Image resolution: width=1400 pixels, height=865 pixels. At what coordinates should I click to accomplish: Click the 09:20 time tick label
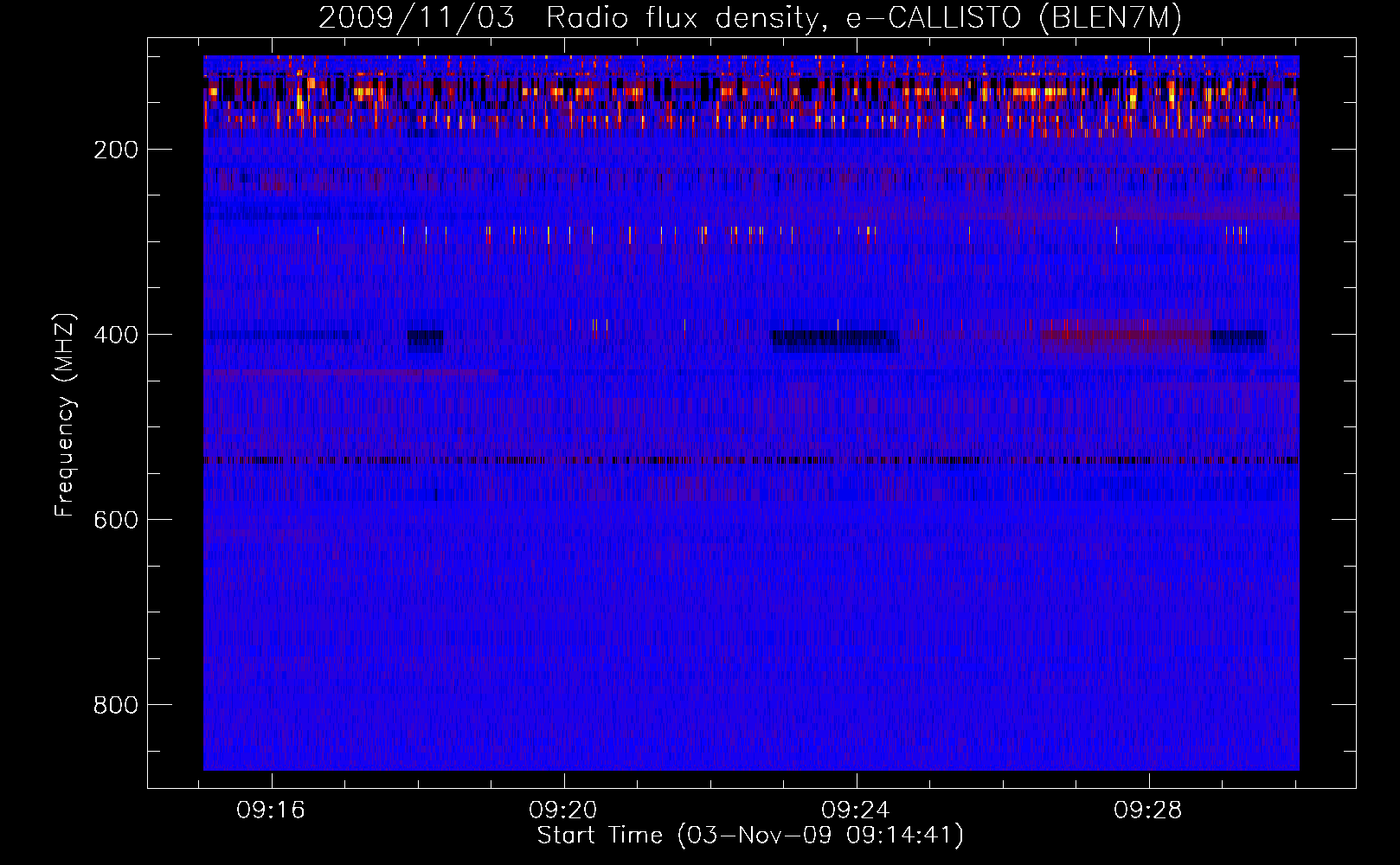click(x=564, y=811)
